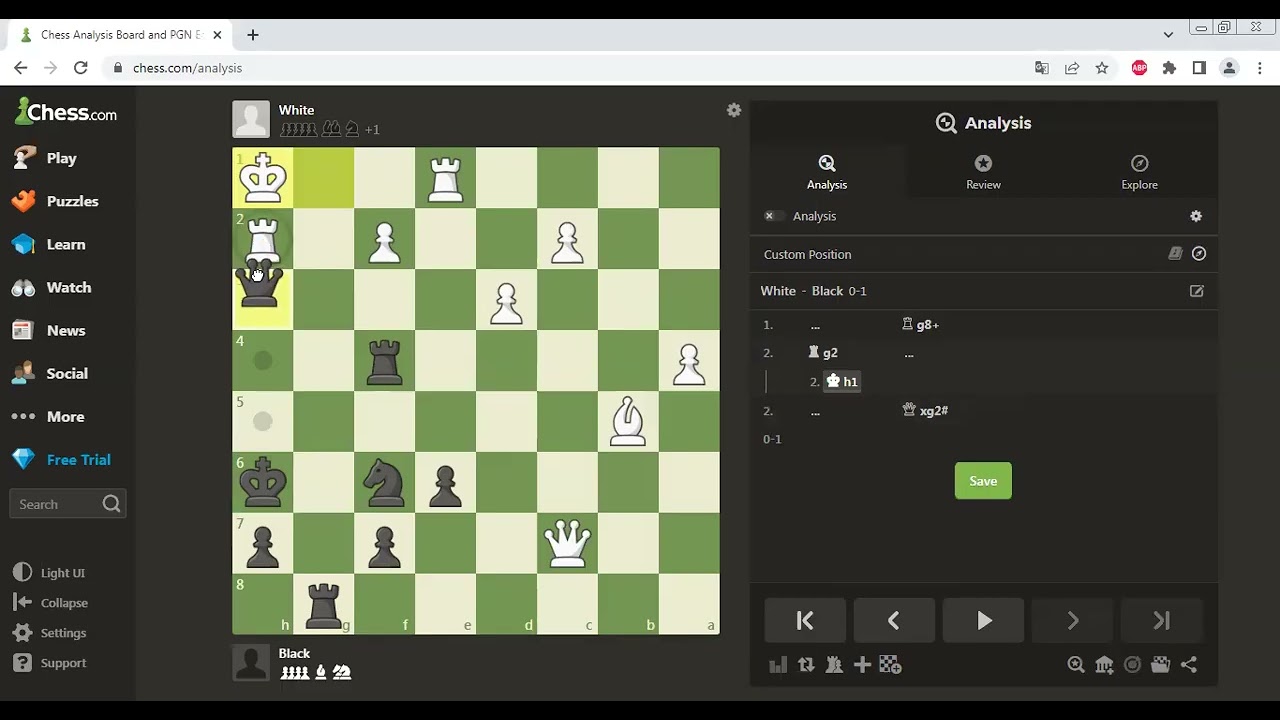Image resolution: width=1280 pixels, height=720 pixels.
Task: Select move Rg2 in move list
Action: [x=823, y=352]
